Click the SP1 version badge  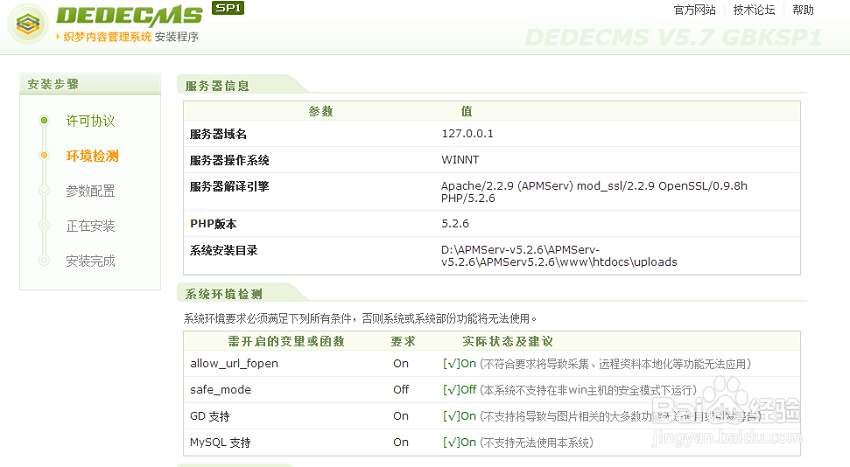coord(228,8)
